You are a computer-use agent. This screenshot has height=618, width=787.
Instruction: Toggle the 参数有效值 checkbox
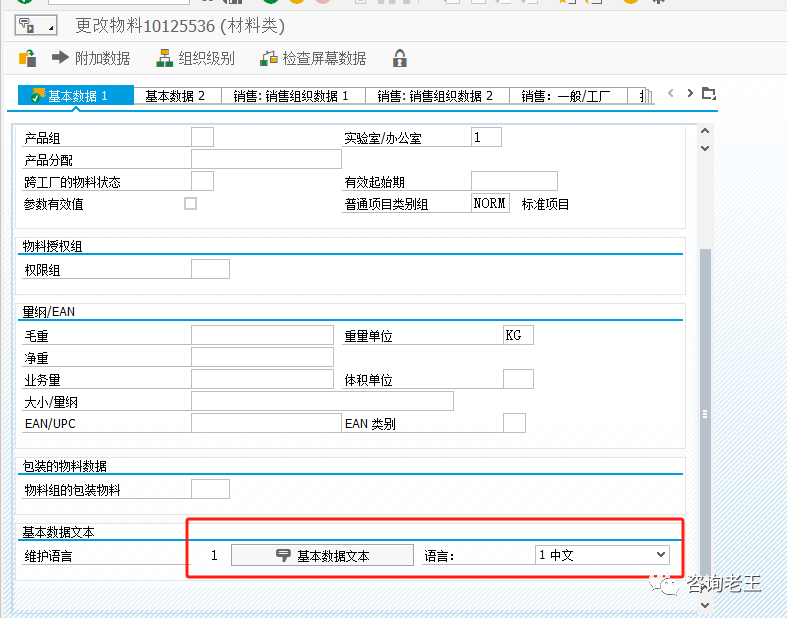[x=191, y=203]
